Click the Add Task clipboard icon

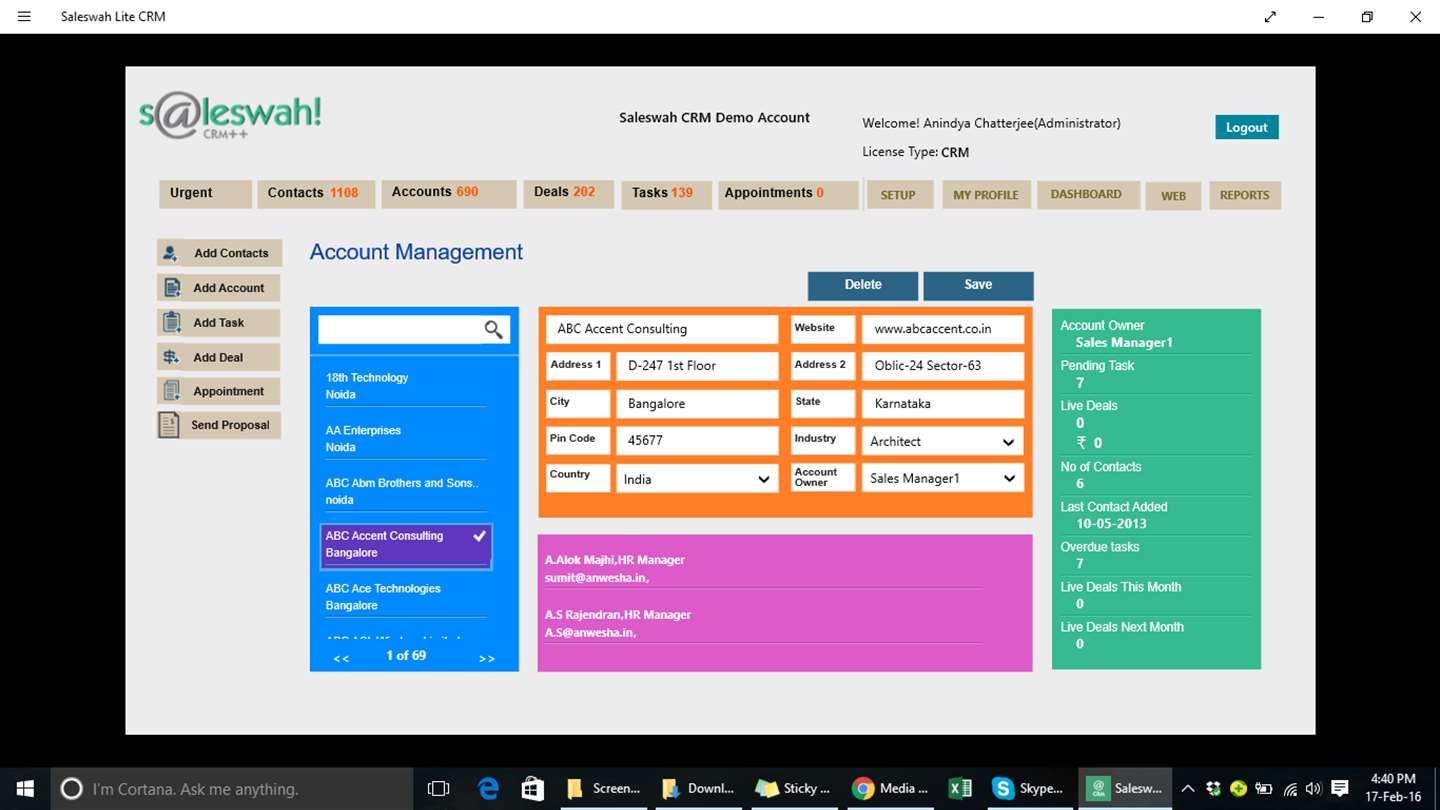171,322
